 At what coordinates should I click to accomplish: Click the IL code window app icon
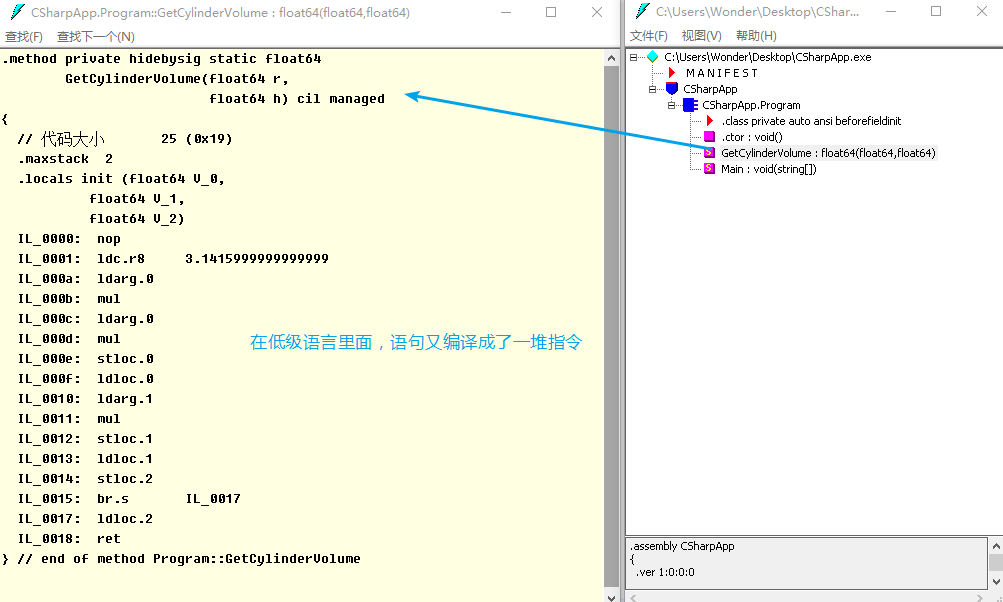coord(17,12)
